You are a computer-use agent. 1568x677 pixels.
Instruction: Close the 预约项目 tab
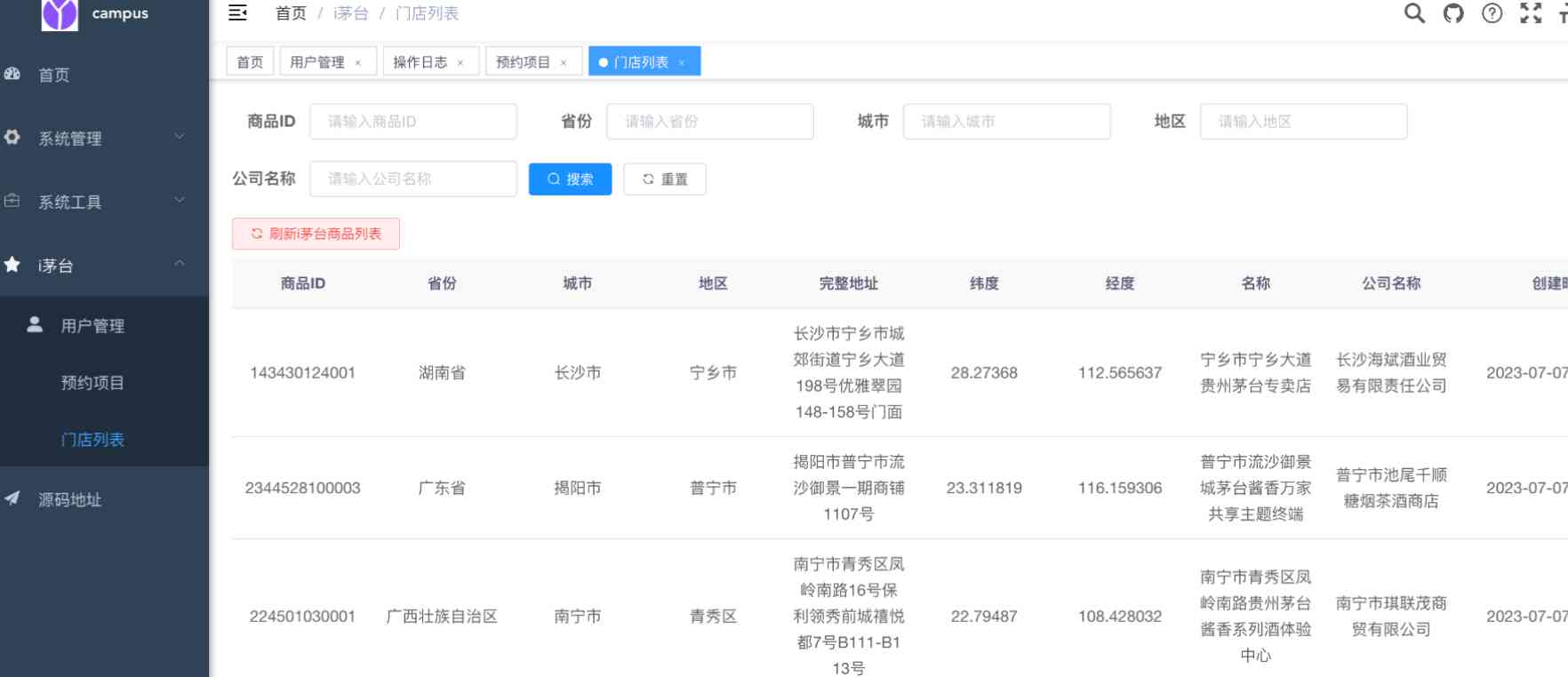coord(564,62)
